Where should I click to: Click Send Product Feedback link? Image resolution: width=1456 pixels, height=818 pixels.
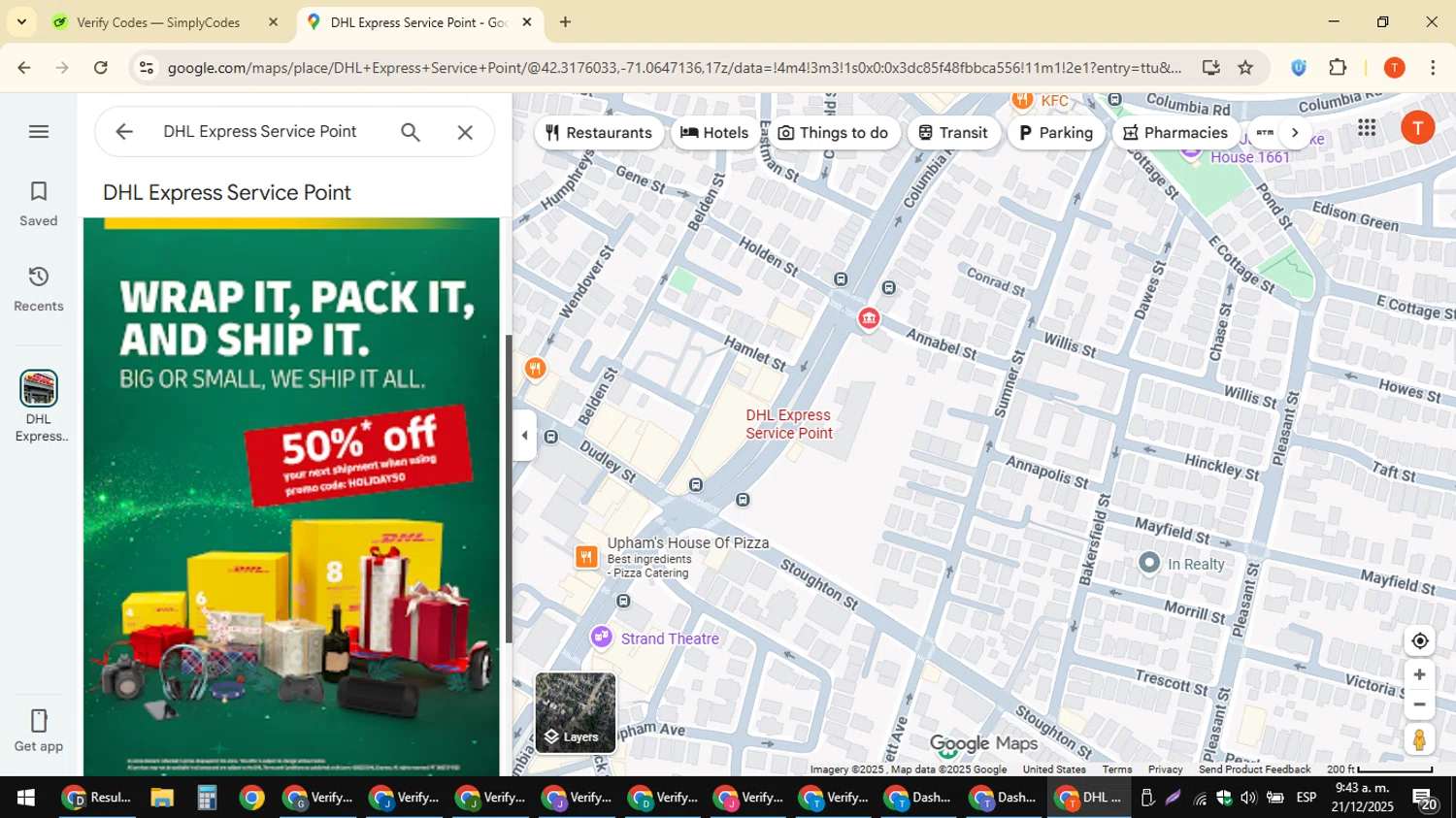click(x=1254, y=769)
